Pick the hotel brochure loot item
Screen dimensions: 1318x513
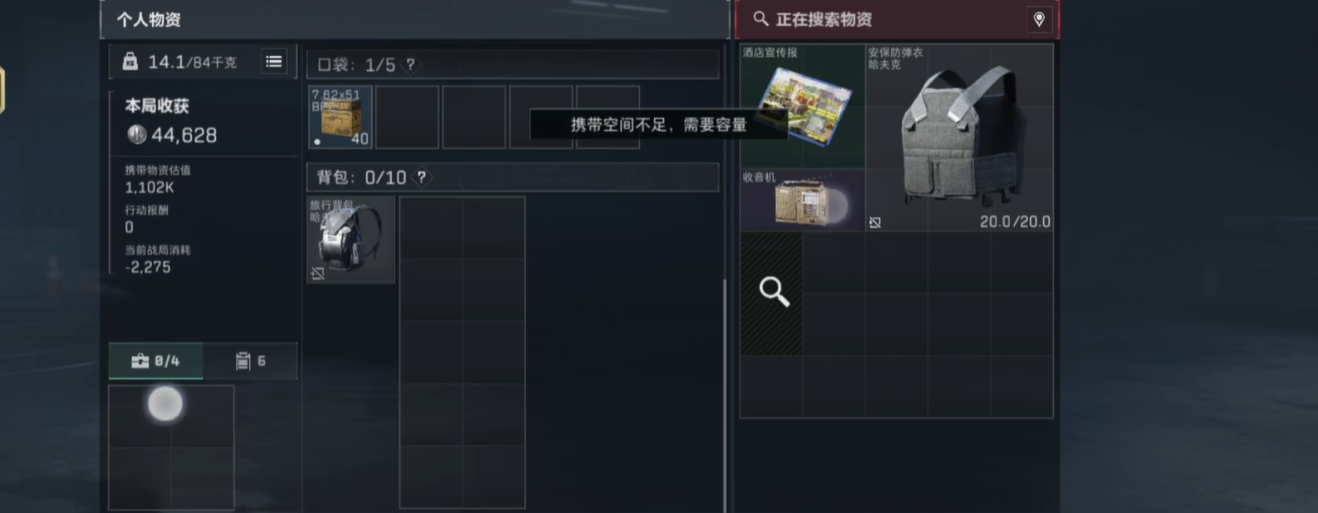tap(802, 106)
